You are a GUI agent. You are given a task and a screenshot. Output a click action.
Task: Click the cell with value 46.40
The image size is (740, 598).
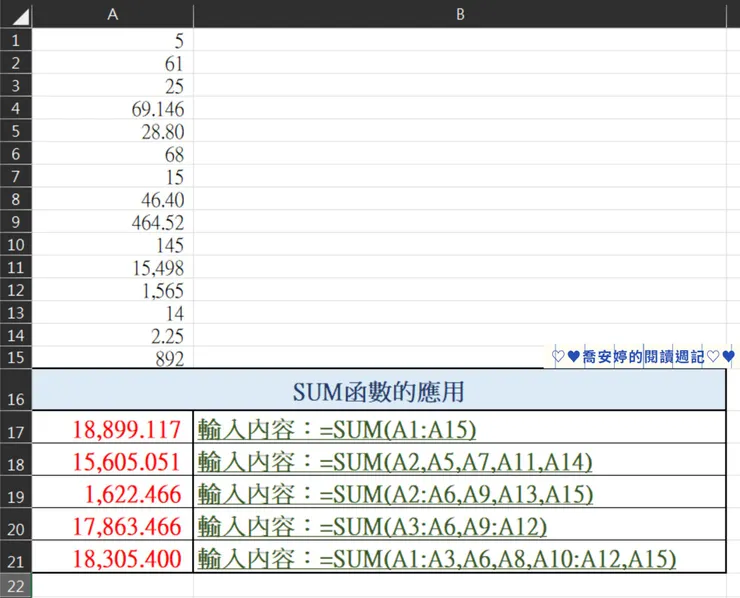click(112, 198)
